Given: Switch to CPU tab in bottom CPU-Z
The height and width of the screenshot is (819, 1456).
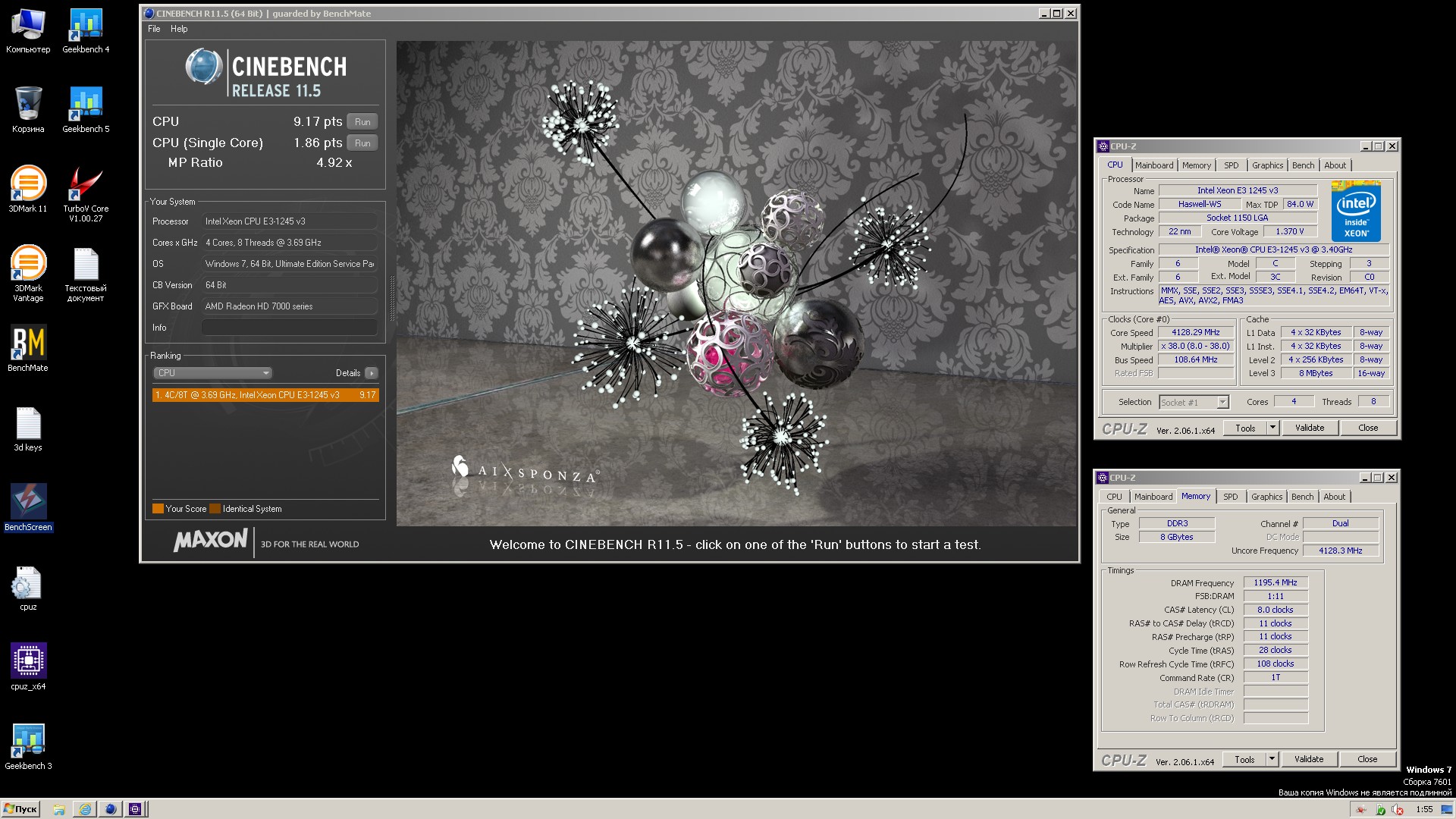Looking at the screenshot, I should (x=1114, y=497).
